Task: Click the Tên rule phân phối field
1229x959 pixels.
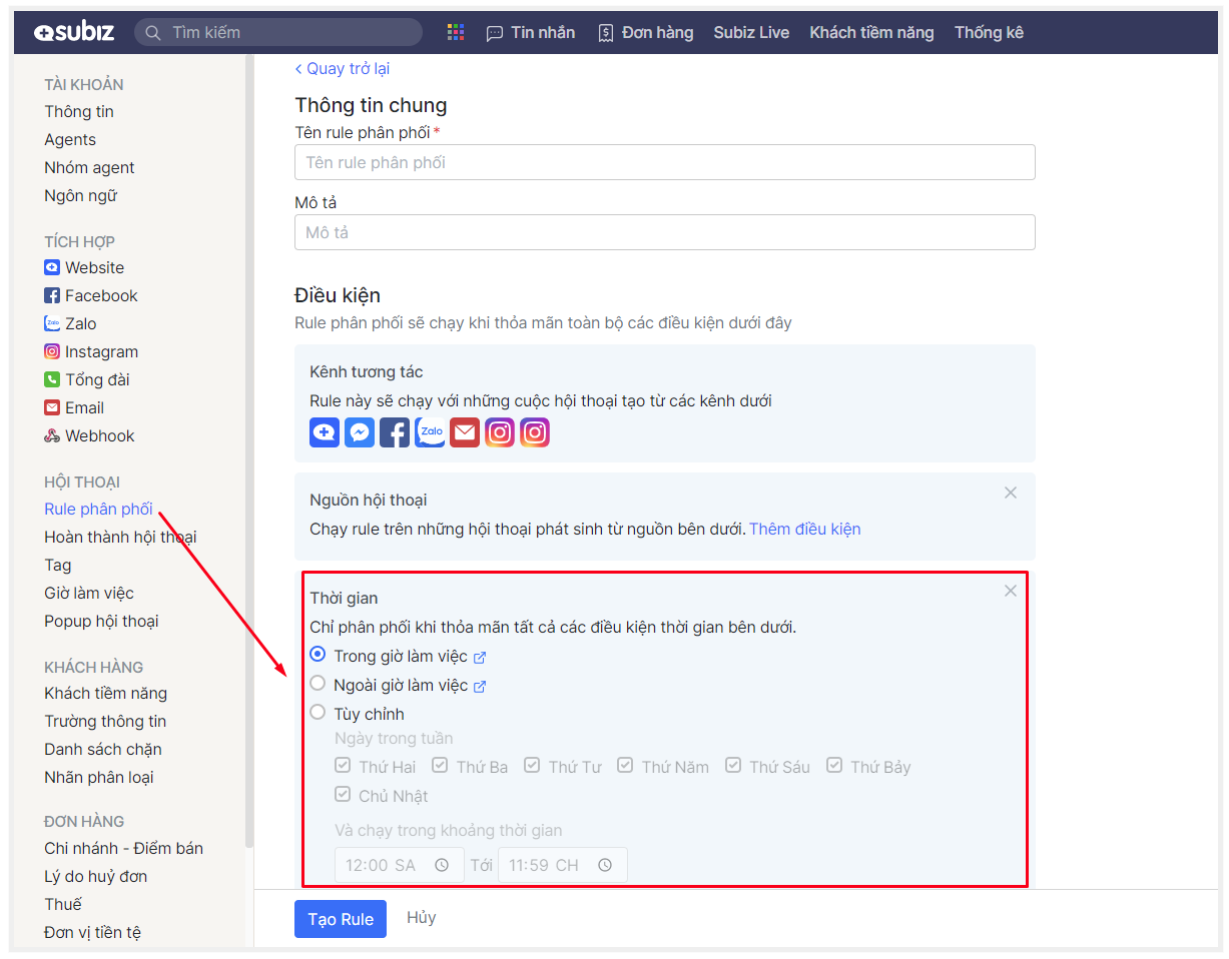Action: coord(664,162)
